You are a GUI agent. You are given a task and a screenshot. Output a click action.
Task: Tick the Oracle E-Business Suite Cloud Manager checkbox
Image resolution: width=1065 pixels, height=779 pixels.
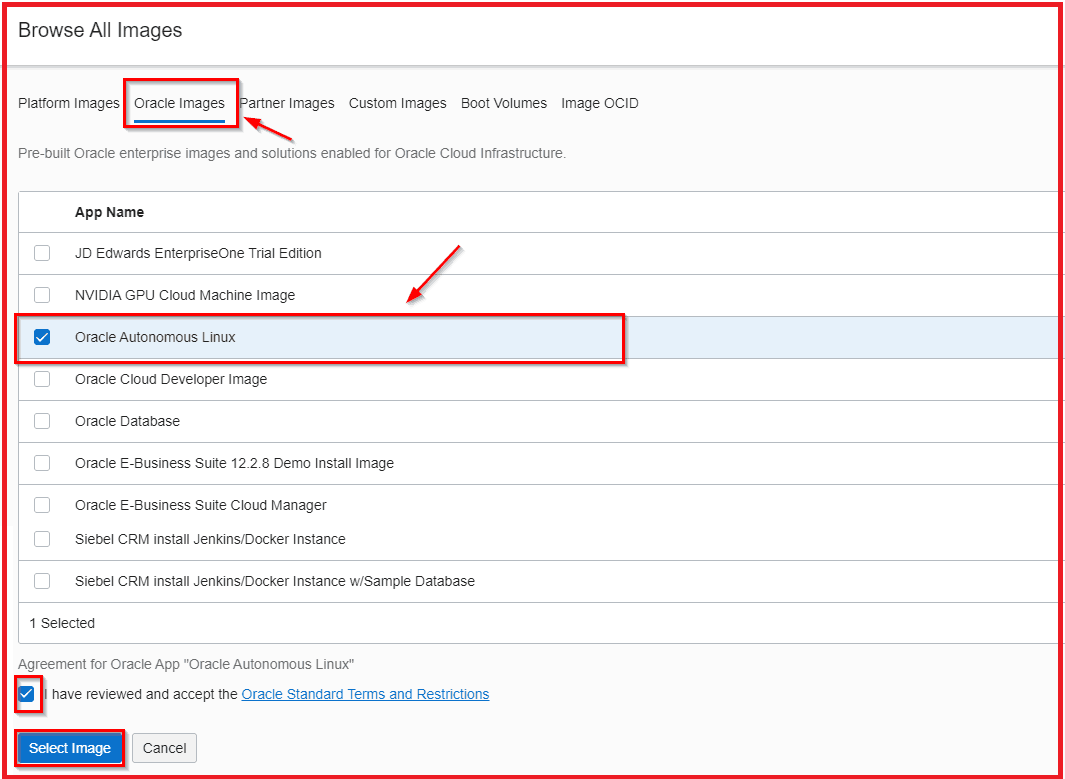point(42,505)
